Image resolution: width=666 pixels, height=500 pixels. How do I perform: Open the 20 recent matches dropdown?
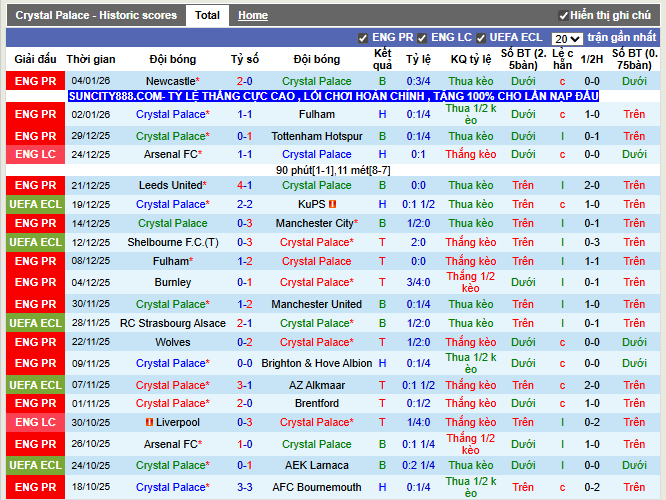point(567,39)
